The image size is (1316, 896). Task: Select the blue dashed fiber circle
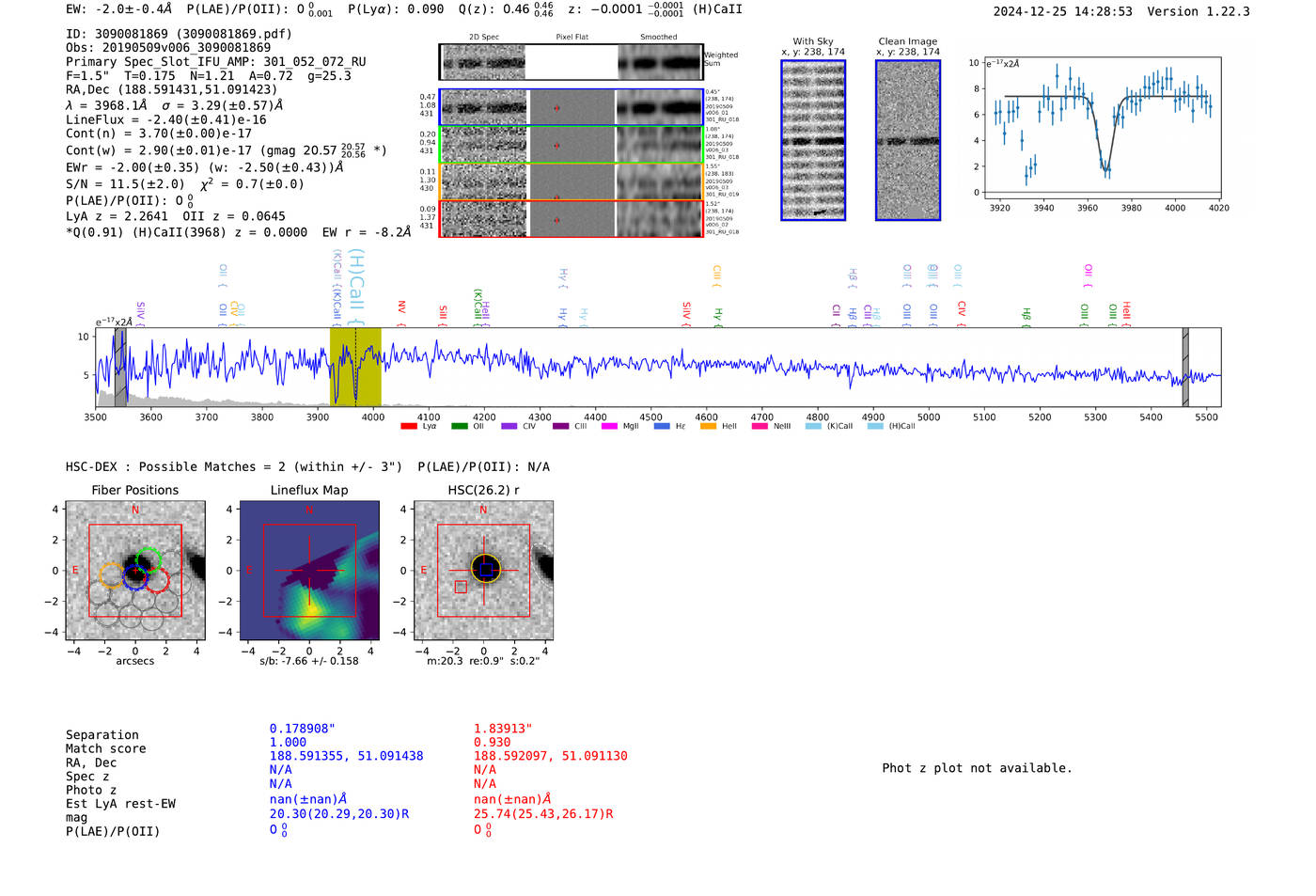[135, 578]
